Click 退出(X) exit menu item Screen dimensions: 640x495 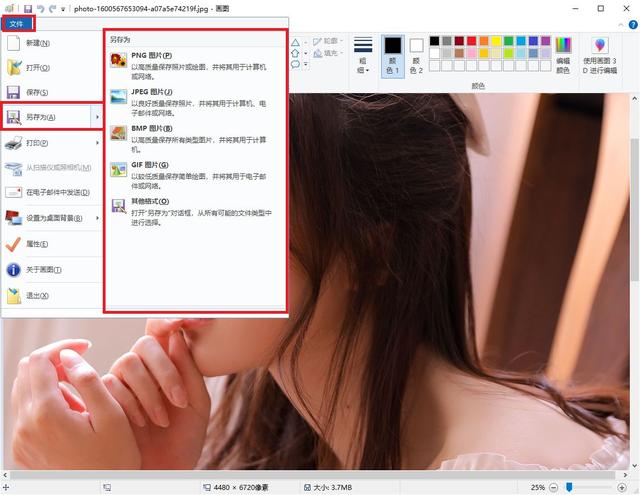[x=52, y=295]
